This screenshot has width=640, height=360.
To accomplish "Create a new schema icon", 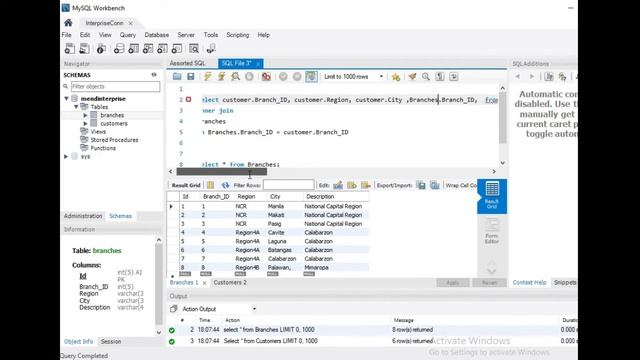I will 119,49.
